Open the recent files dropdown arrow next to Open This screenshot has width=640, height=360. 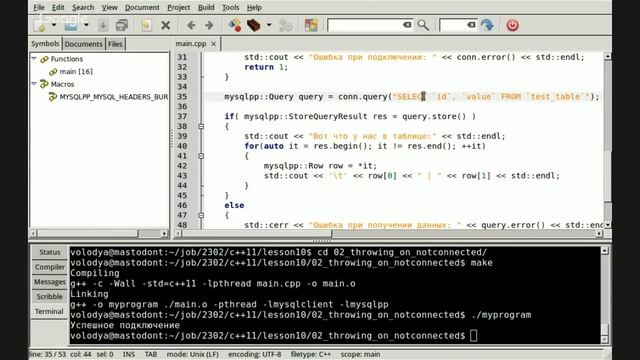pos(86,25)
